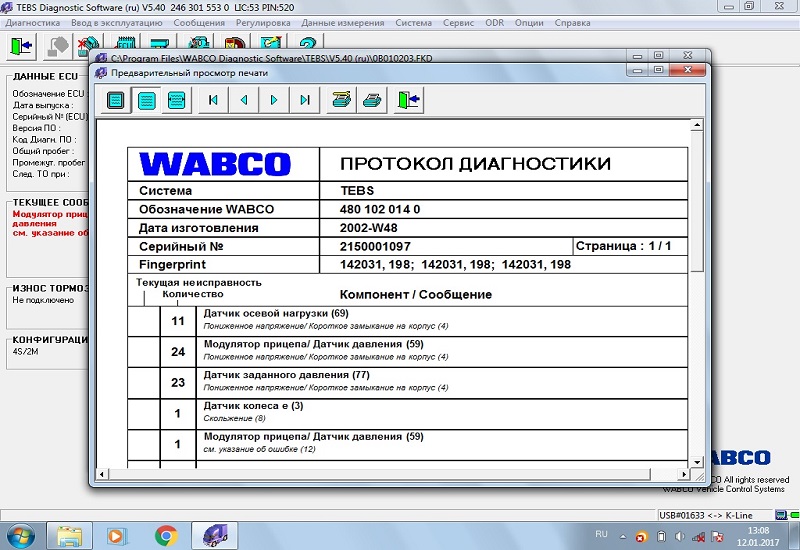Open help question mark toolbar icon

pos(308,42)
